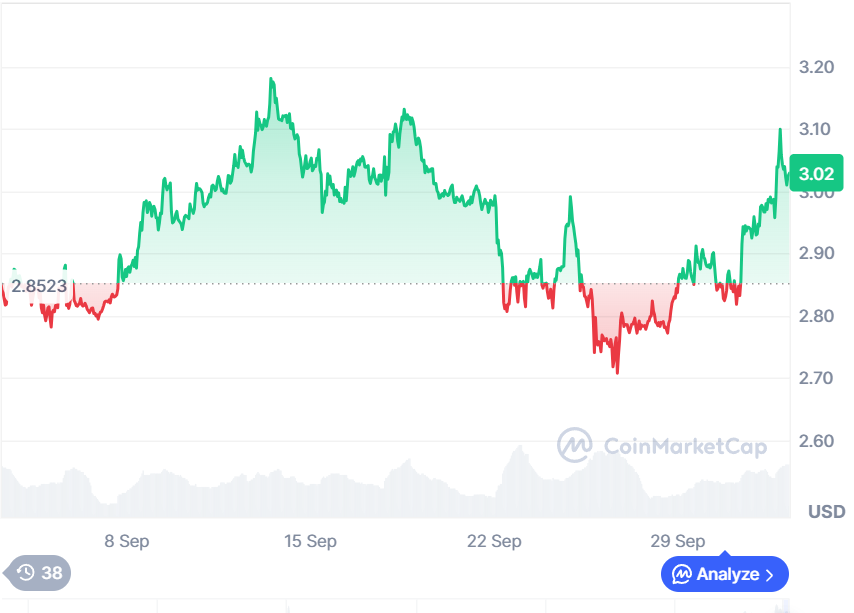
Task: Click the 3.10 price axis label
Action: 816,129
